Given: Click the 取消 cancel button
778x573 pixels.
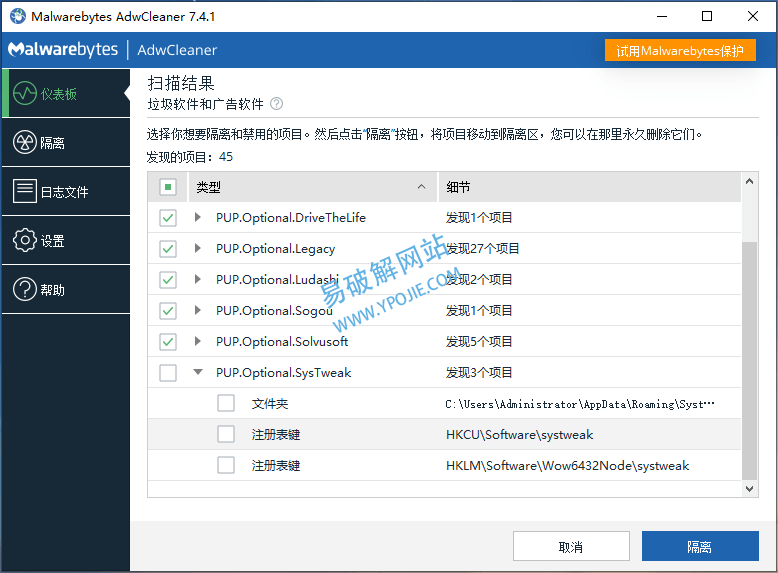Looking at the screenshot, I should pyautogui.click(x=571, y=546).
